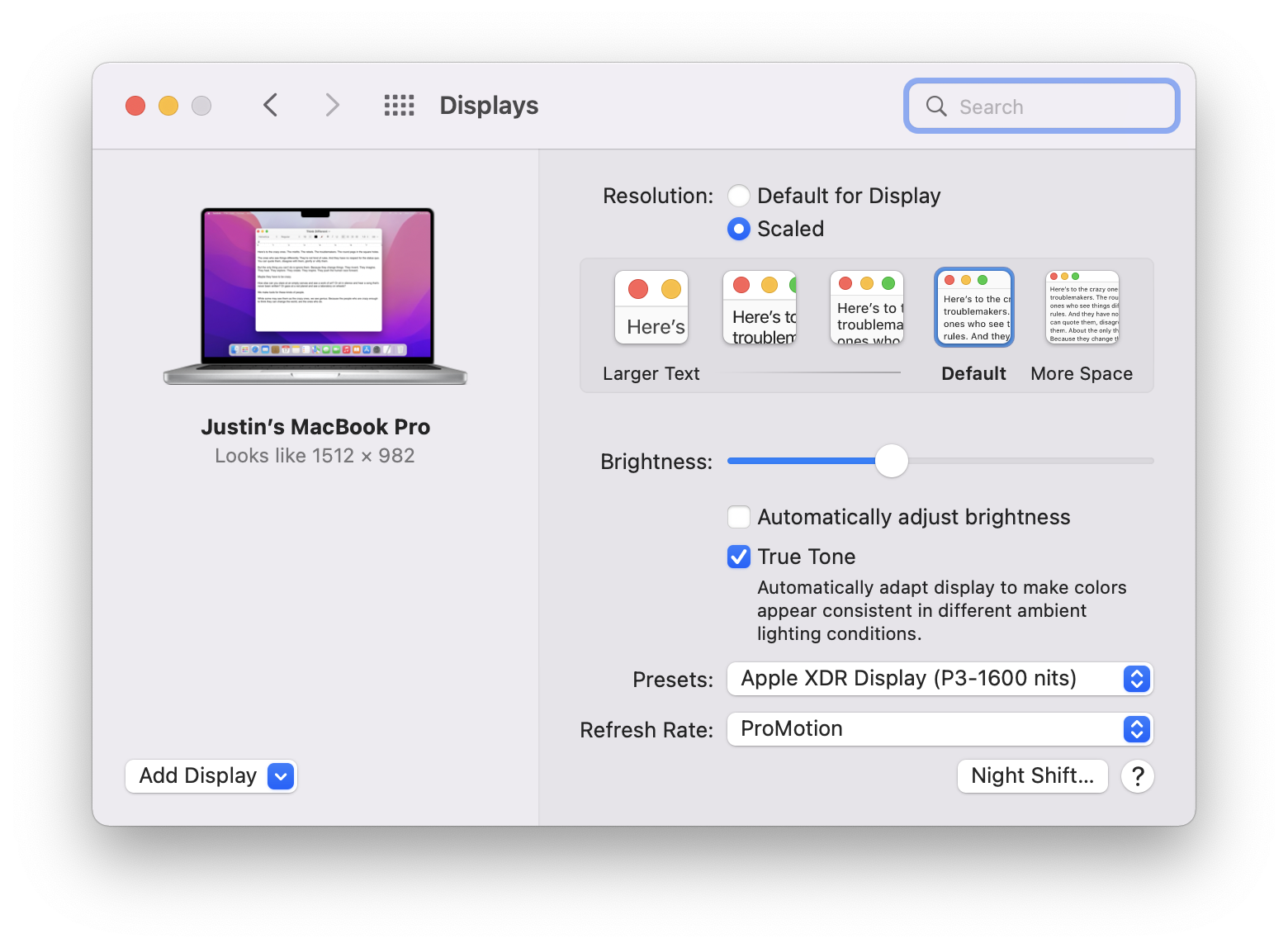Minimize the Displays window
Viewport: 1288px width, 948px height.
coord(168,106)
